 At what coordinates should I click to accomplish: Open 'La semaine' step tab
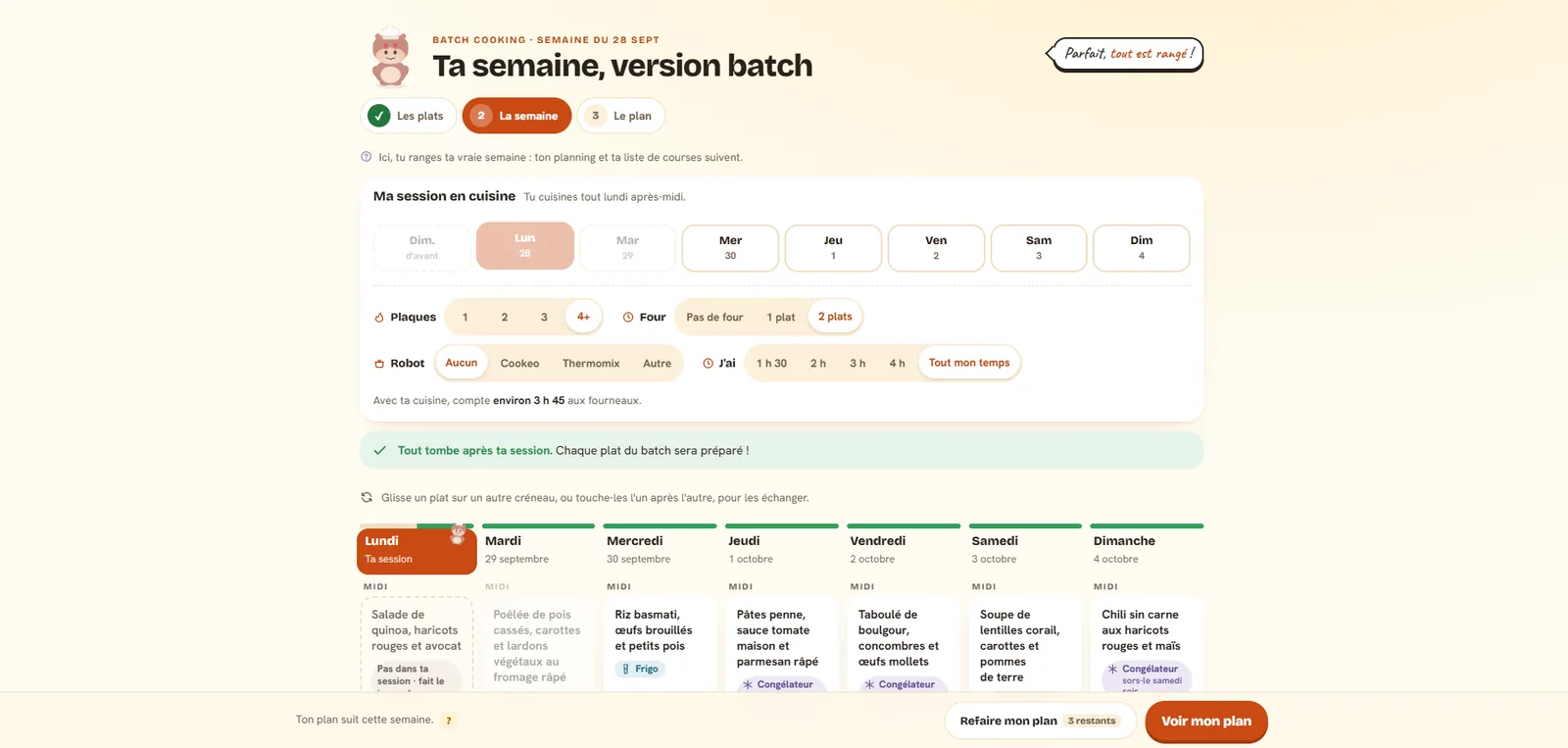tap(516, 116)
